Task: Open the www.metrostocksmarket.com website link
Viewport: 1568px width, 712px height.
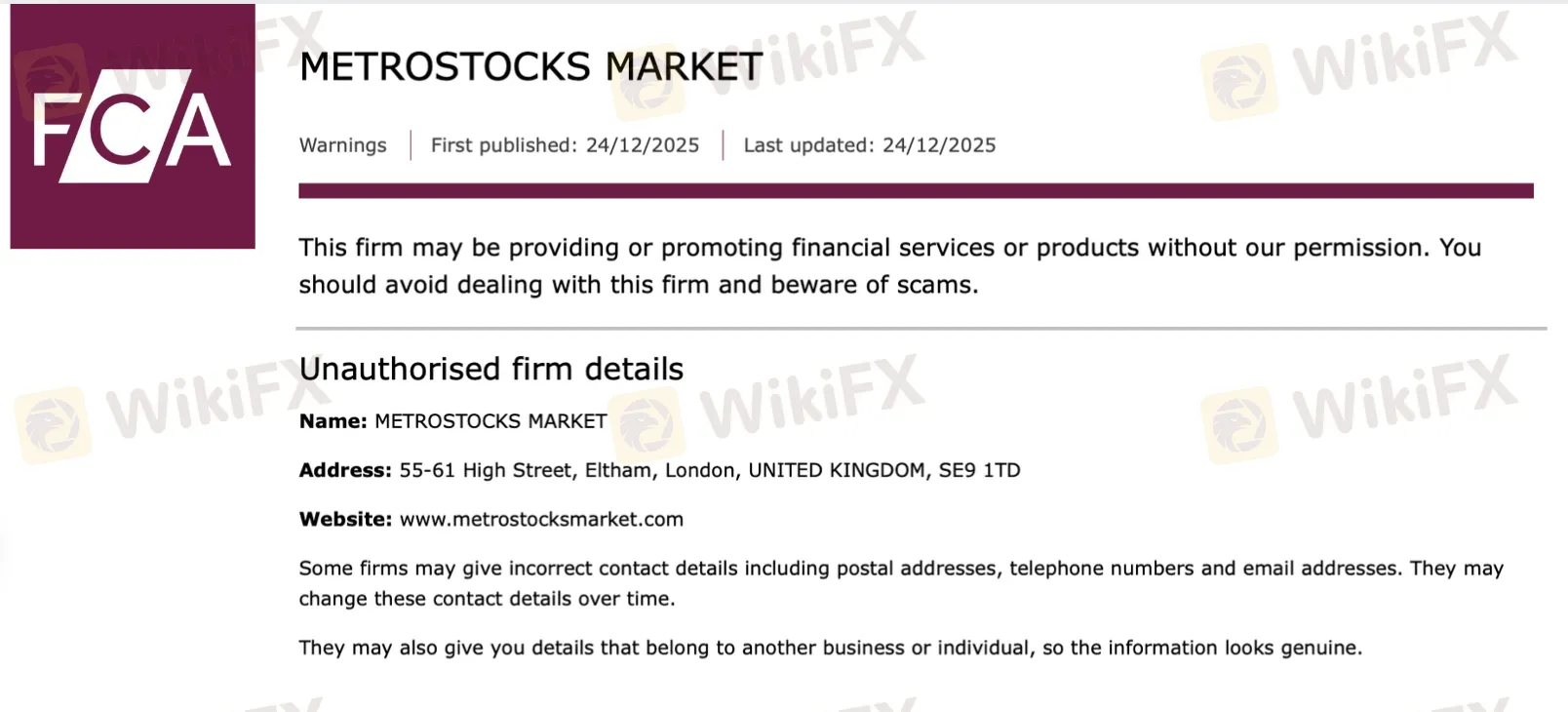Action: point(541,520)
